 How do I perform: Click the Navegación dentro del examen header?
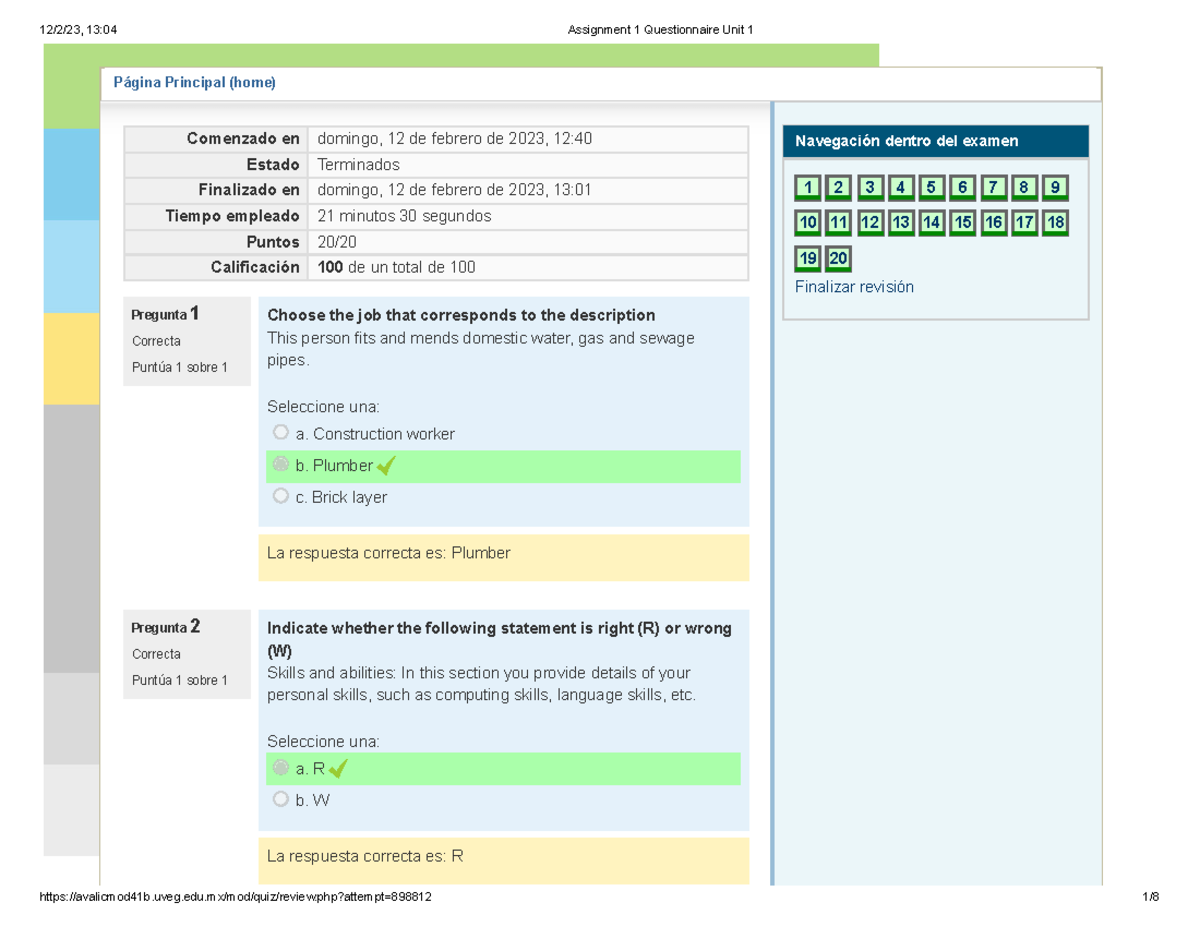[906, 141]
